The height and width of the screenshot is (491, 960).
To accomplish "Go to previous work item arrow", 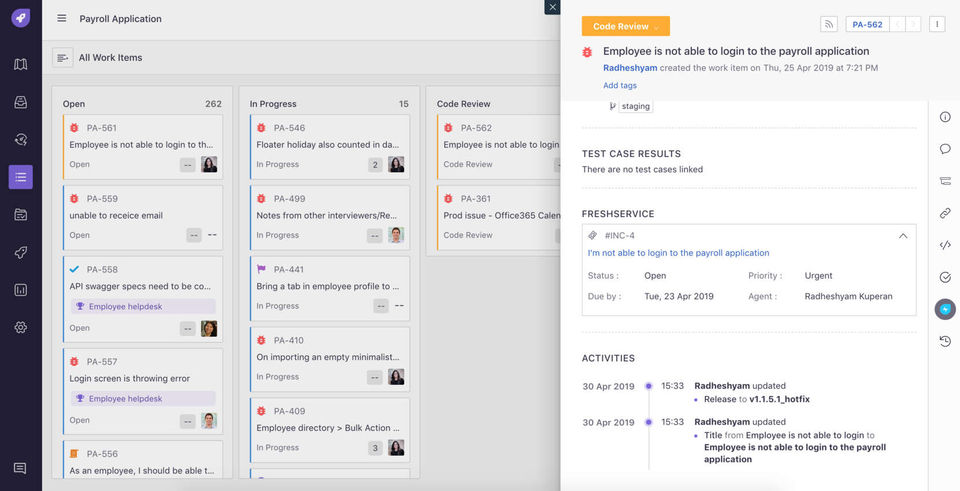I will [898, 24].
